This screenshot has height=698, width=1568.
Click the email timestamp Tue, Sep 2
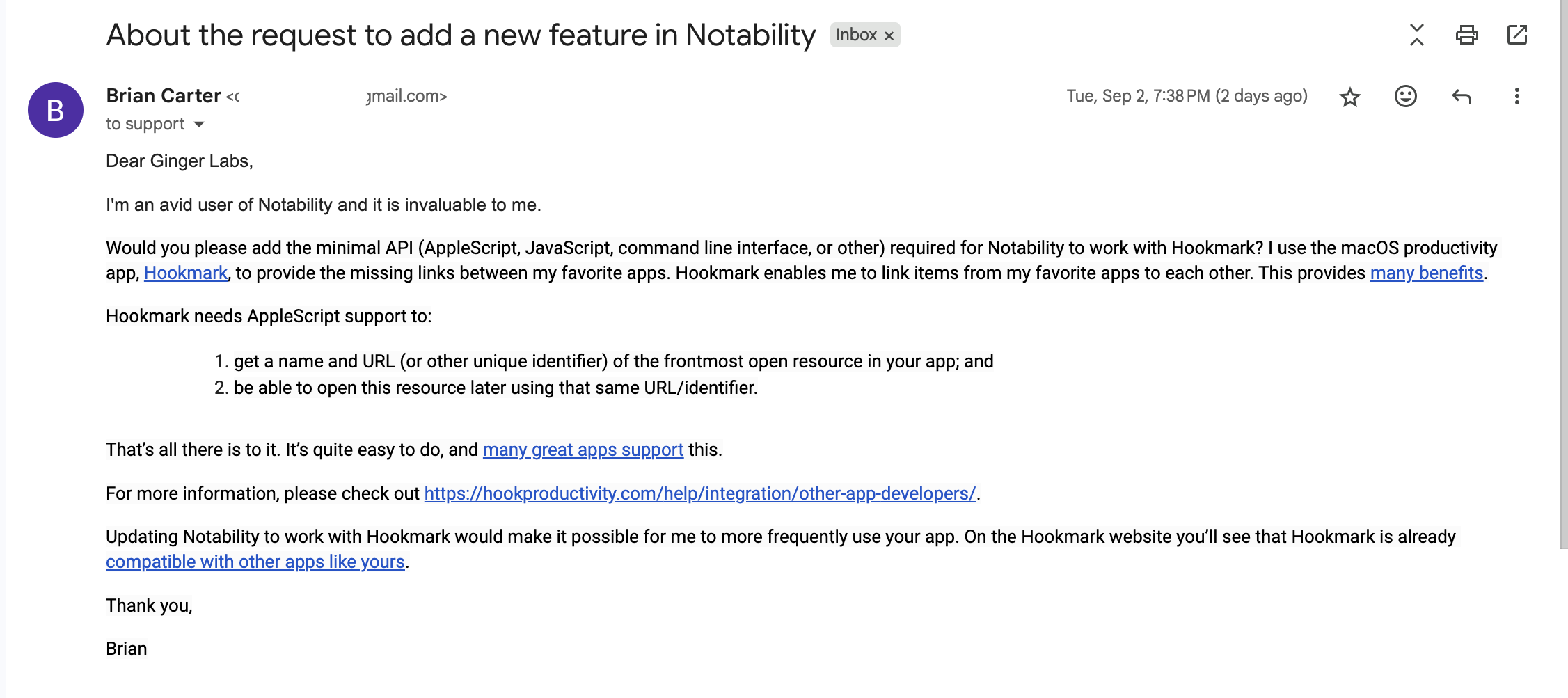tap(1187, 96)
